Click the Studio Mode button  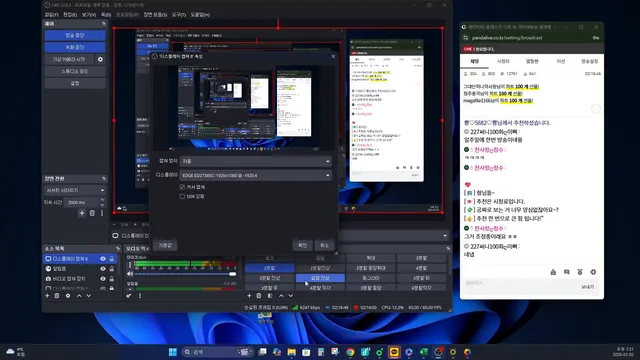tap(75, 71)
